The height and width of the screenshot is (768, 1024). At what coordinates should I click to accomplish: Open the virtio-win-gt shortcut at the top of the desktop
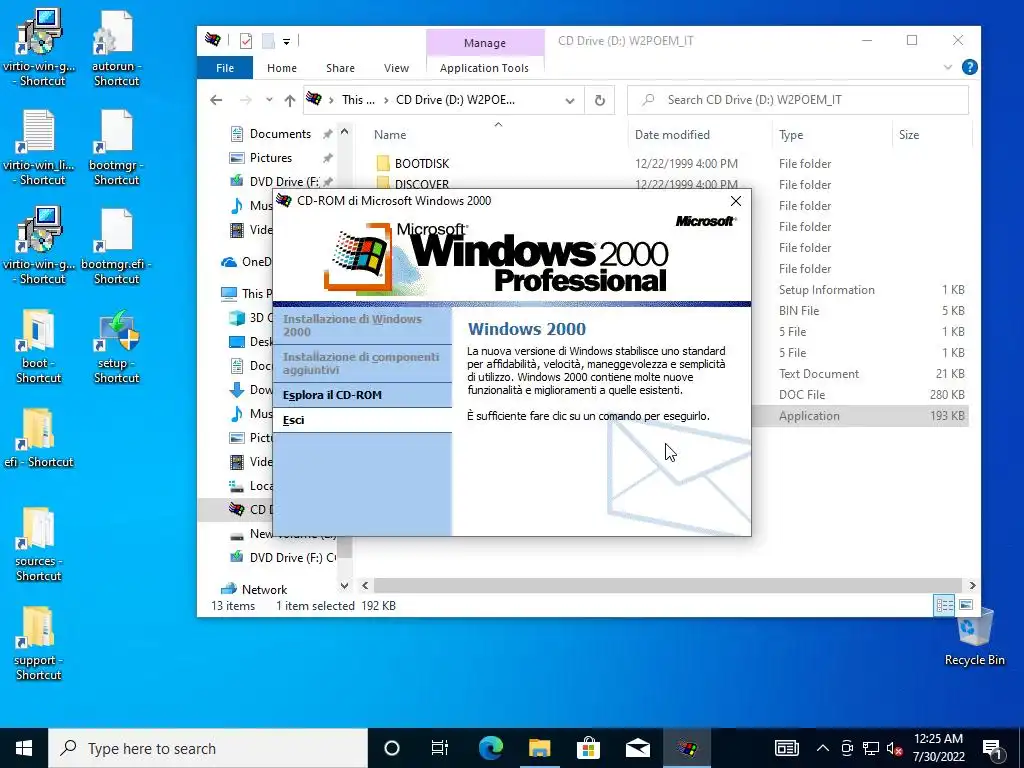[39, 47]
